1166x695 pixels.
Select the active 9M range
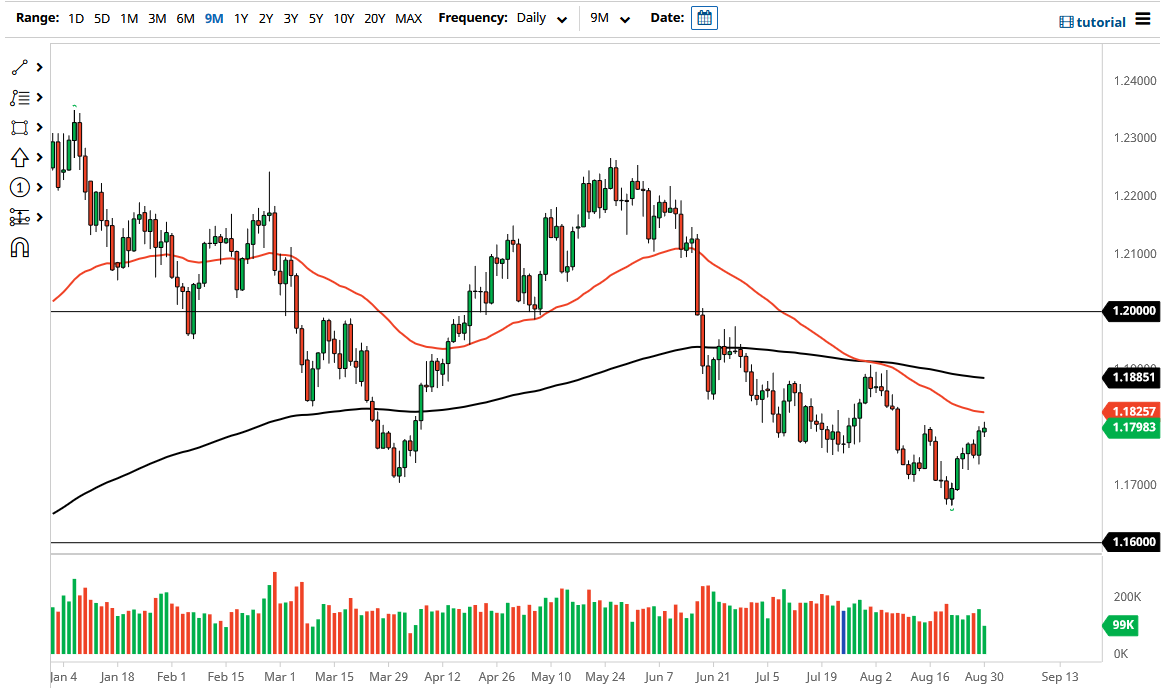(214, 18)
